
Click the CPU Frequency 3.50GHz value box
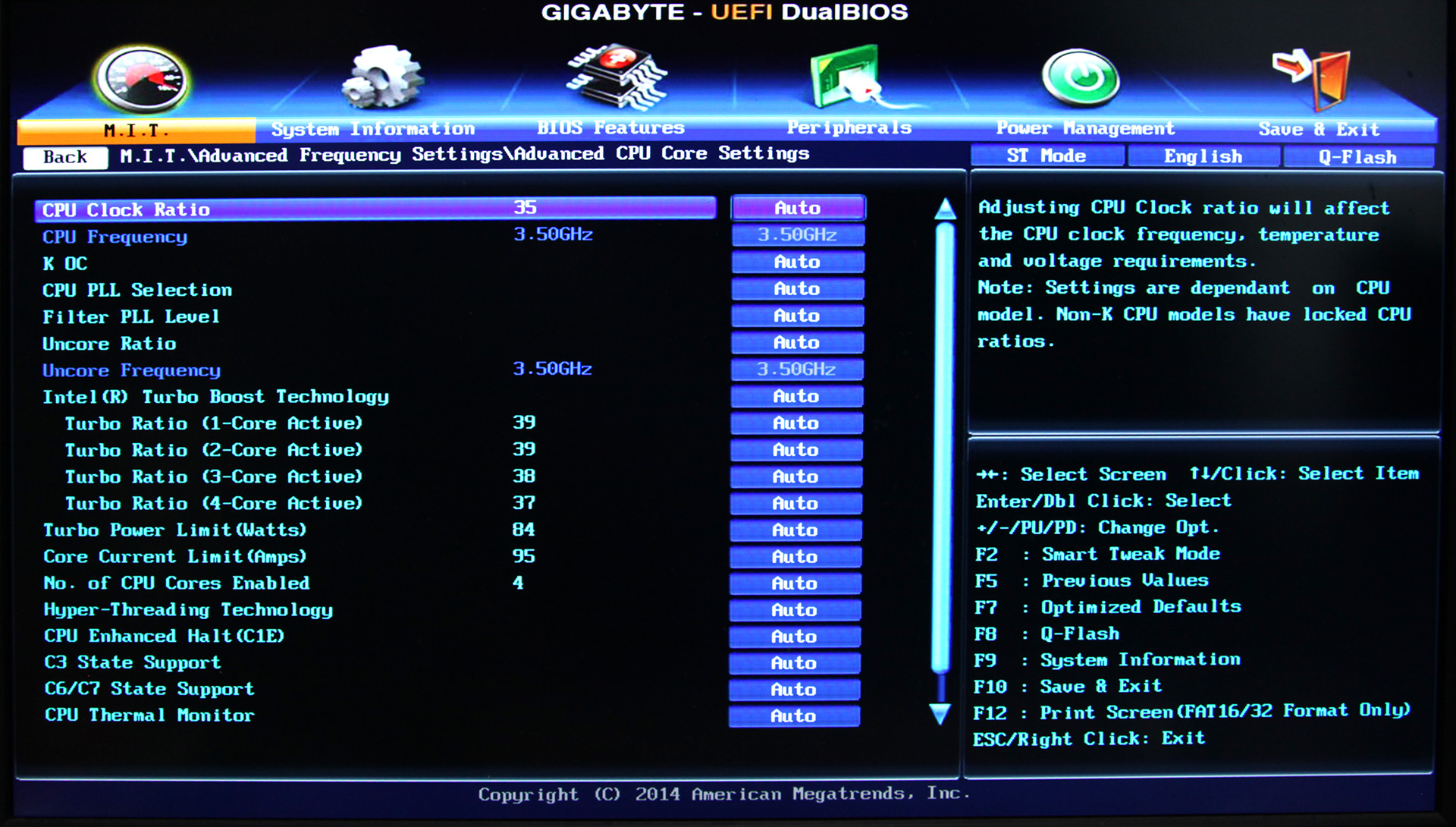798,235
